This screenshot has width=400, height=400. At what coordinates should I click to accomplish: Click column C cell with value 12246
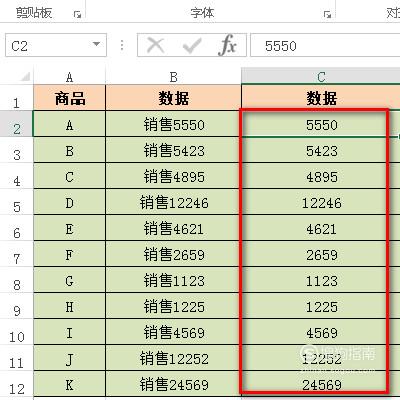click(x=321, y=202)
